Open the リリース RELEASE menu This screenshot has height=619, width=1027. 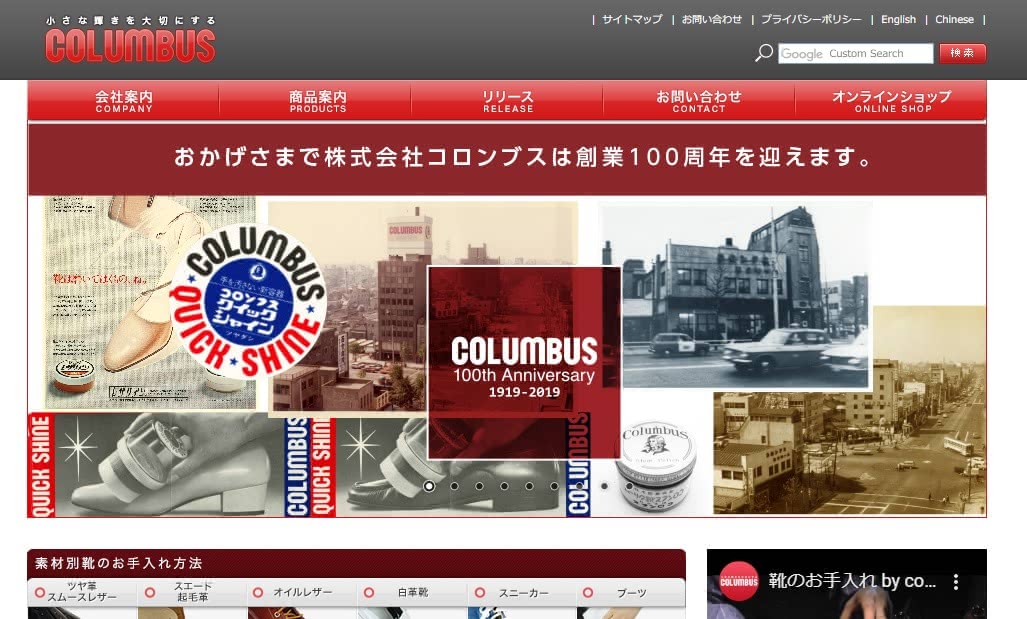coord(508,101)
